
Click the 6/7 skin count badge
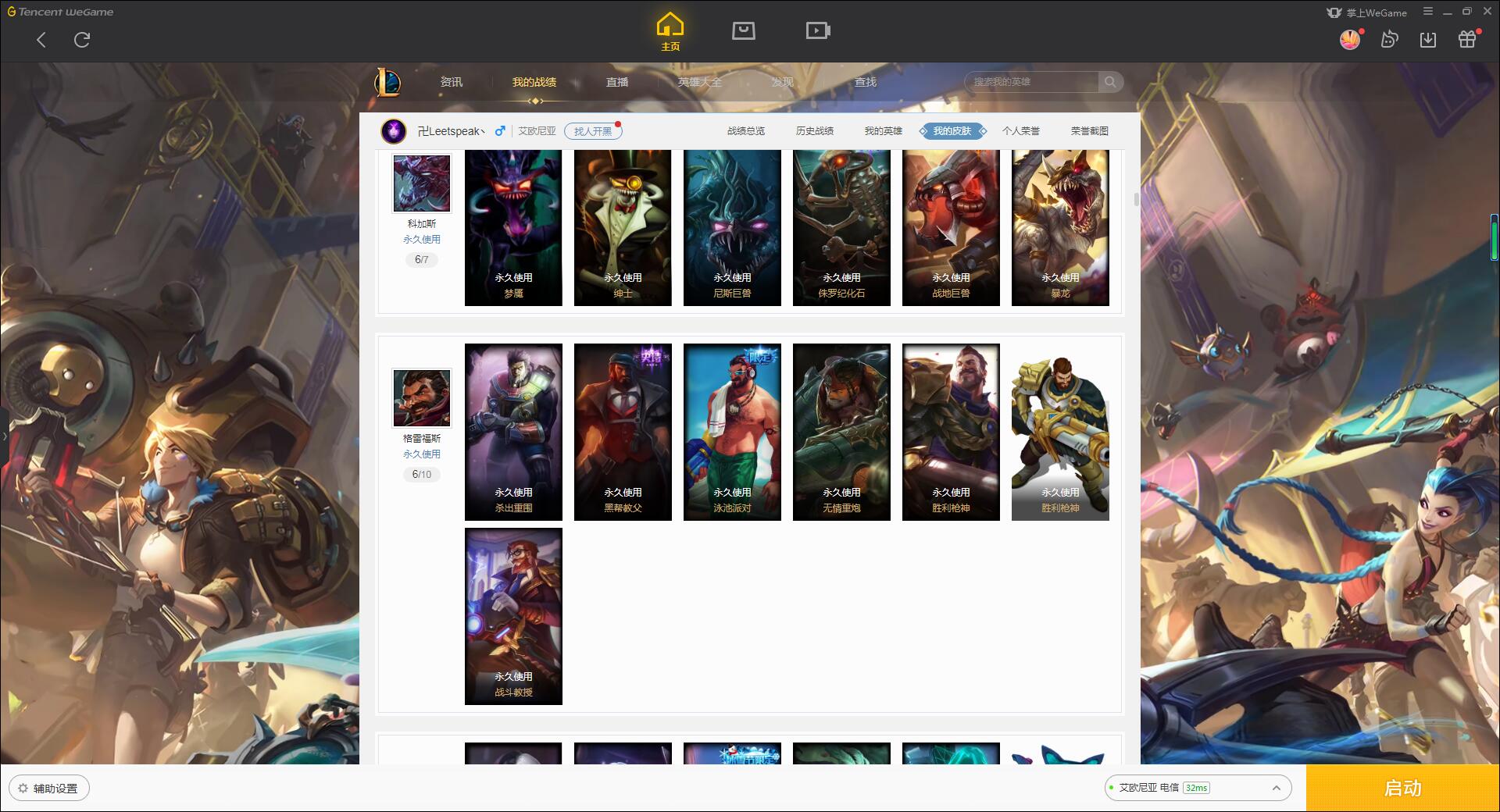pos(422,259)
